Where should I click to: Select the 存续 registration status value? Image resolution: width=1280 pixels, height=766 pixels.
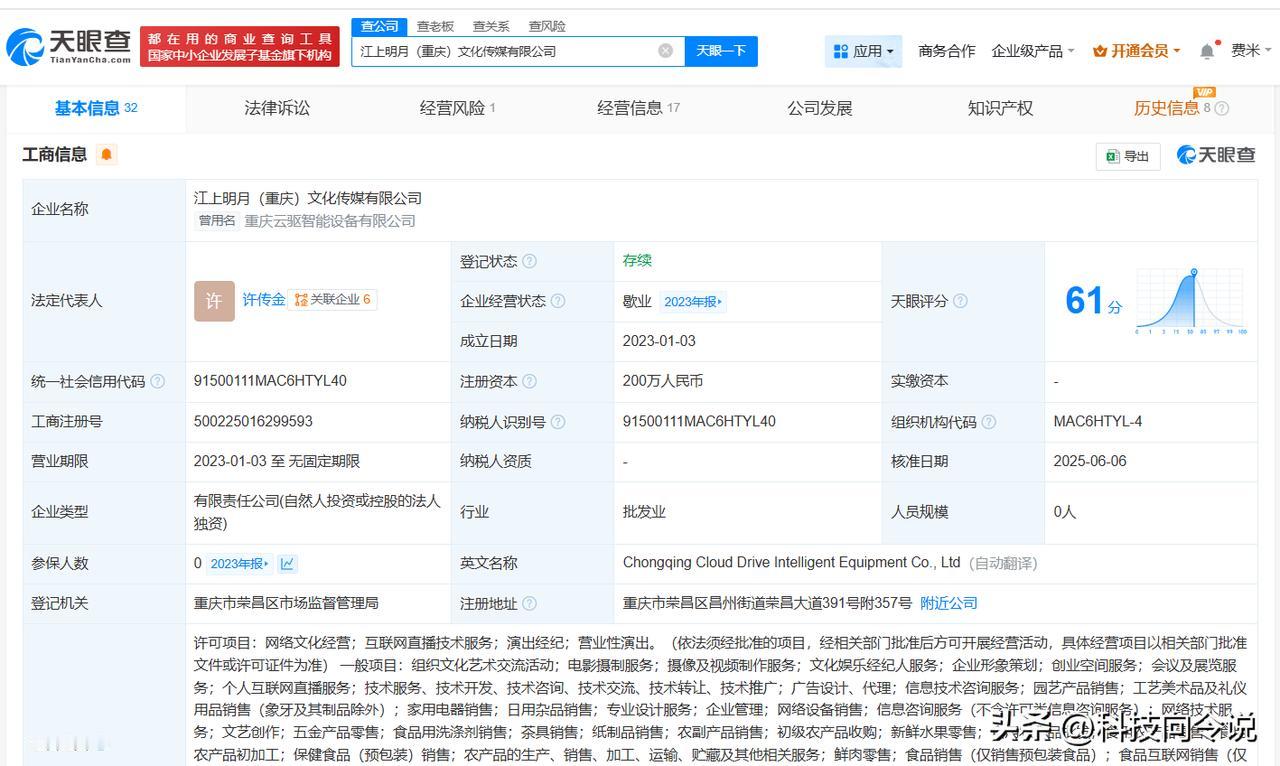click(x=637, y=261)
